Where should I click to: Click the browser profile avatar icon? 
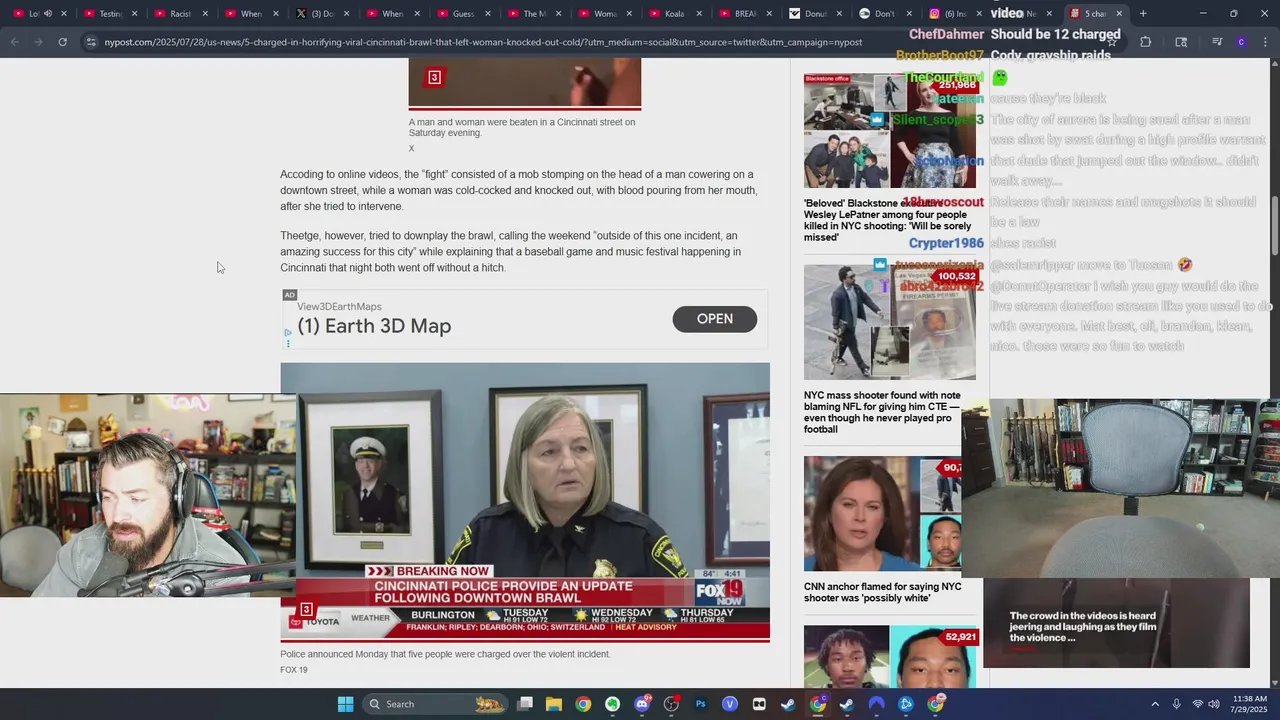click(x=1241, y=42)
